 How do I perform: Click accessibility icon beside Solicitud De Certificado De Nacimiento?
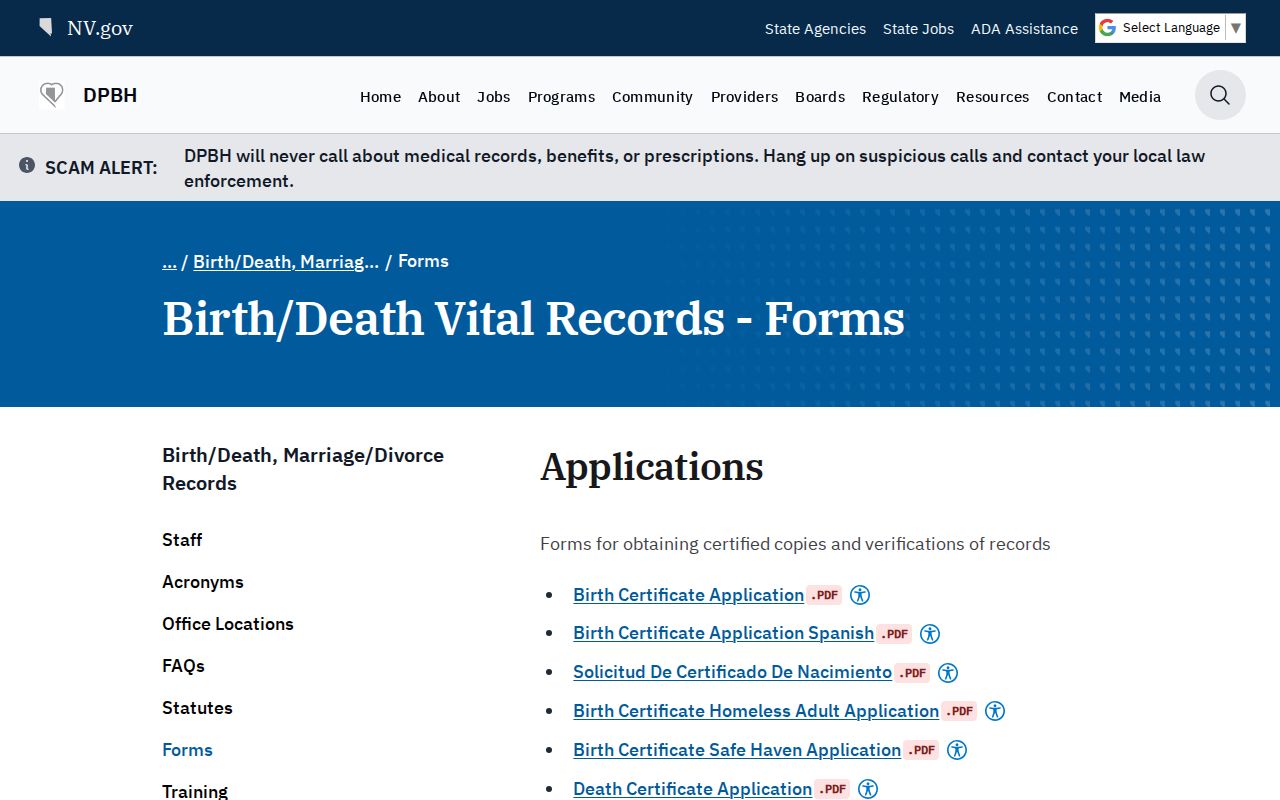(948, 672)
